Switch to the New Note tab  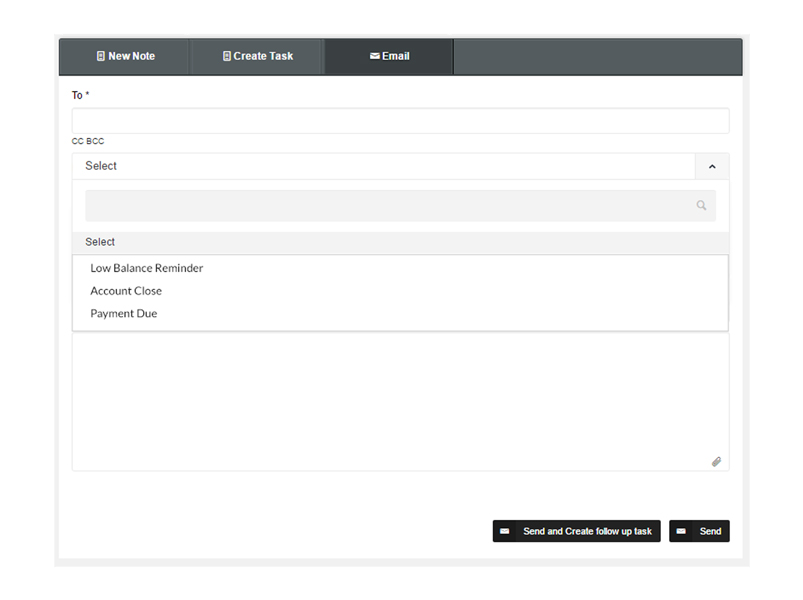(125, 56)
